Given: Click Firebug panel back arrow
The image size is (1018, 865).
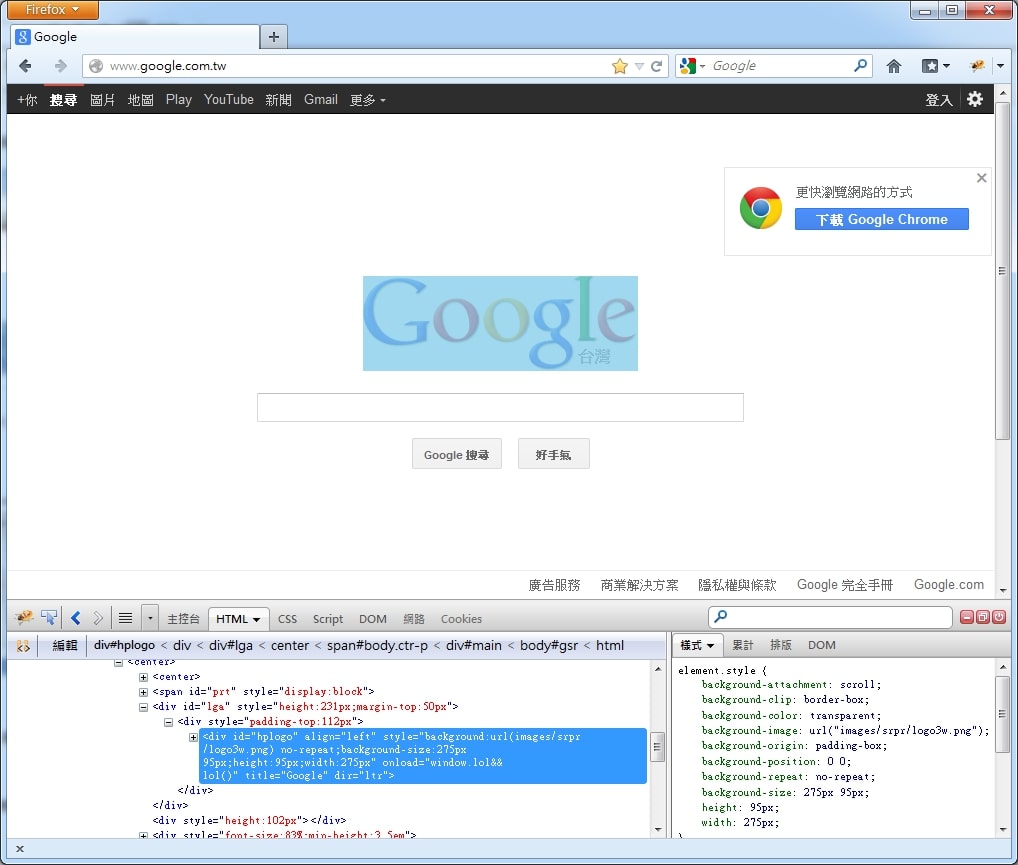Looking at the screenshot, I should click(75, 618).
